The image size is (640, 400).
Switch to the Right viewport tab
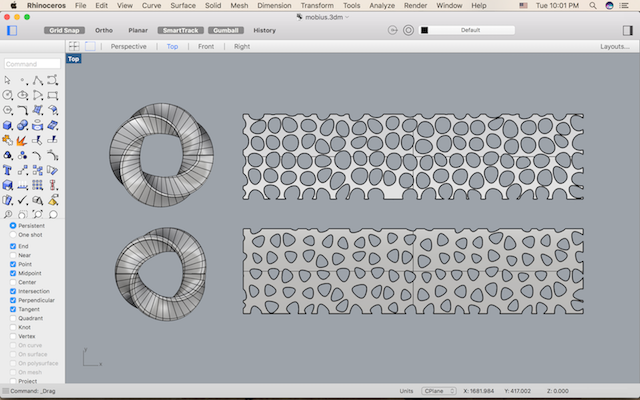pos(242,47)
